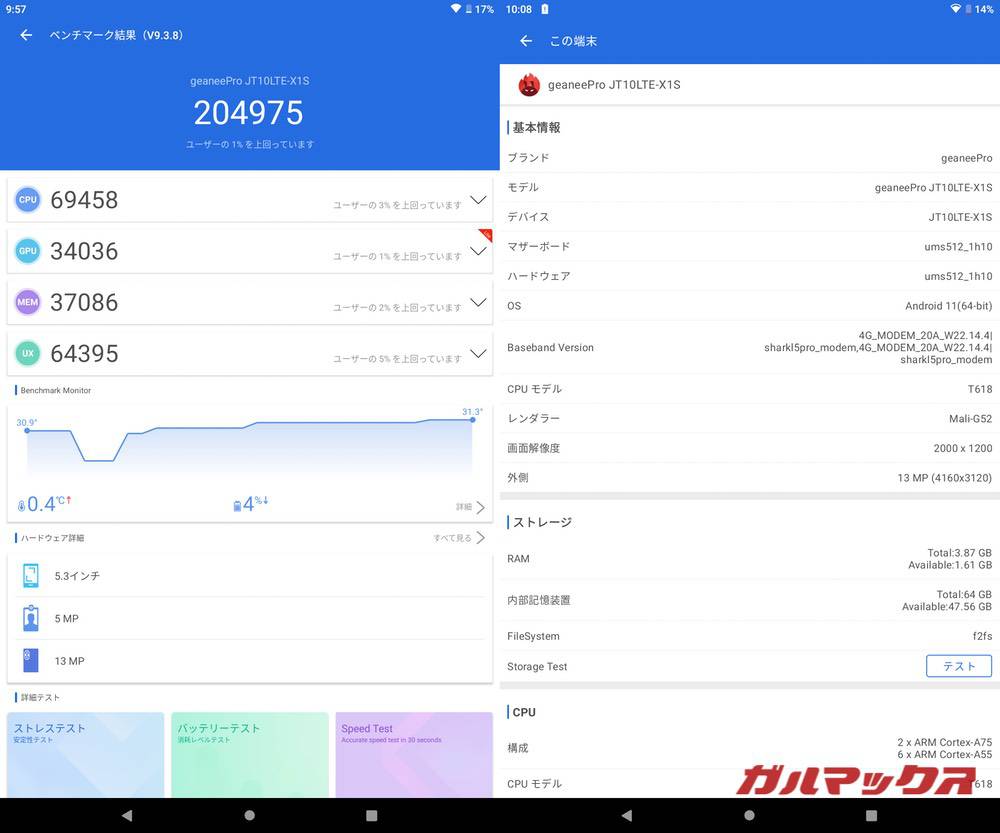The image size is (1000, 833).
Task: Tap the back arrow on ベンチマーク結果 screen
Action: tap(24, 35)
